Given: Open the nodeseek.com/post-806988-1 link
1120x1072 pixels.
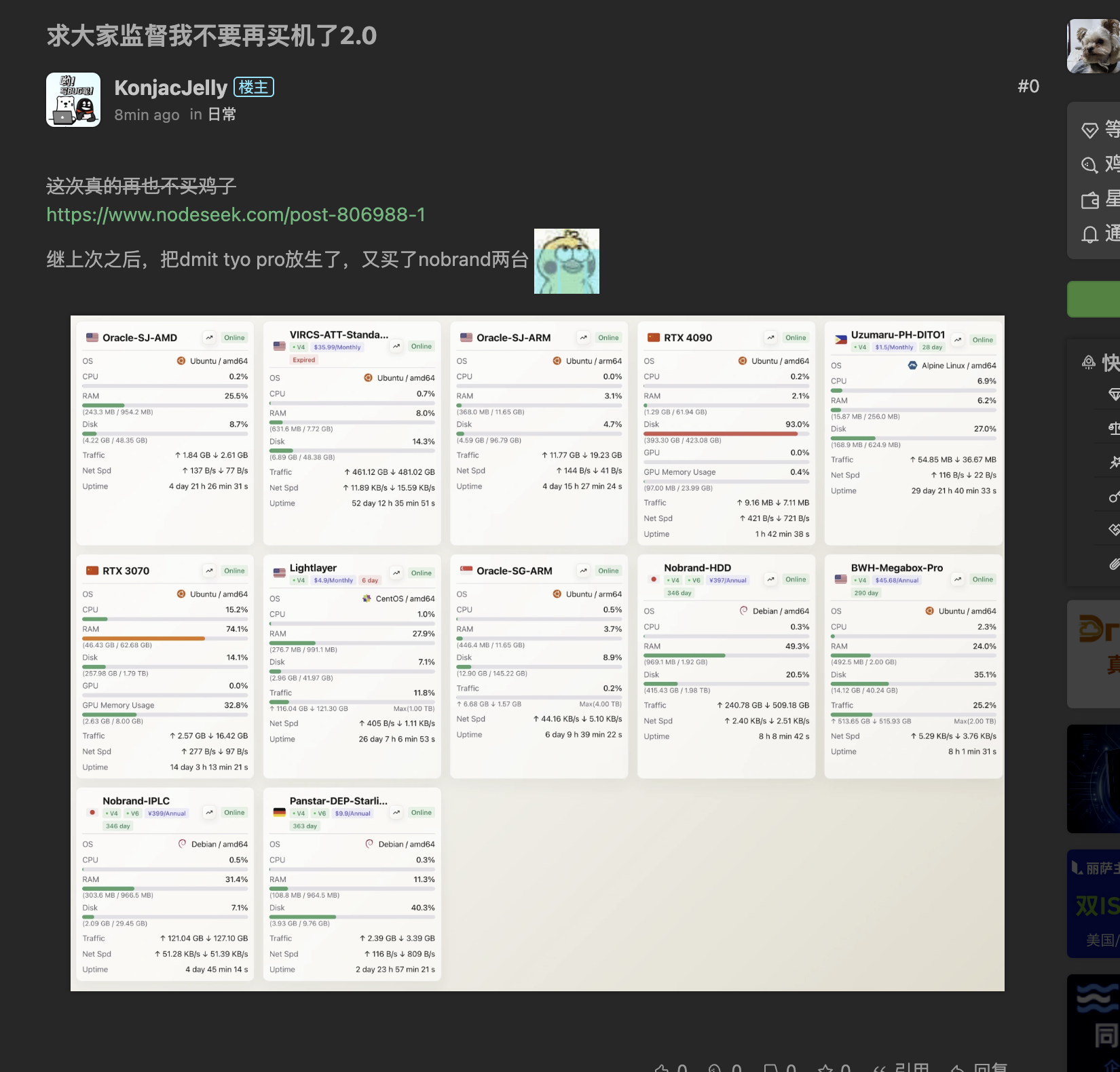Looking at the screenshot, I should [236, 214].
